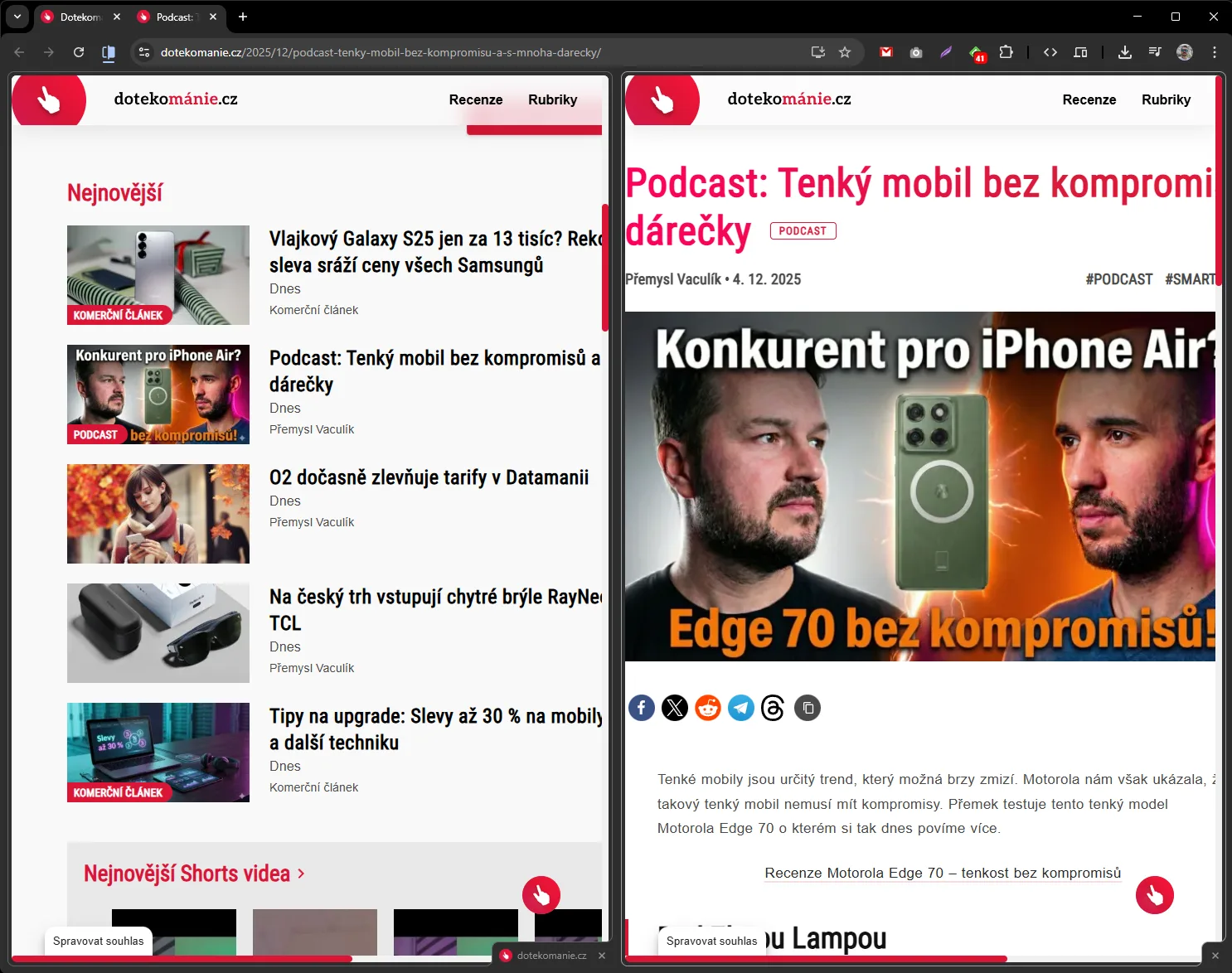Click the Facebook share icon

click(x=641, y=708)
